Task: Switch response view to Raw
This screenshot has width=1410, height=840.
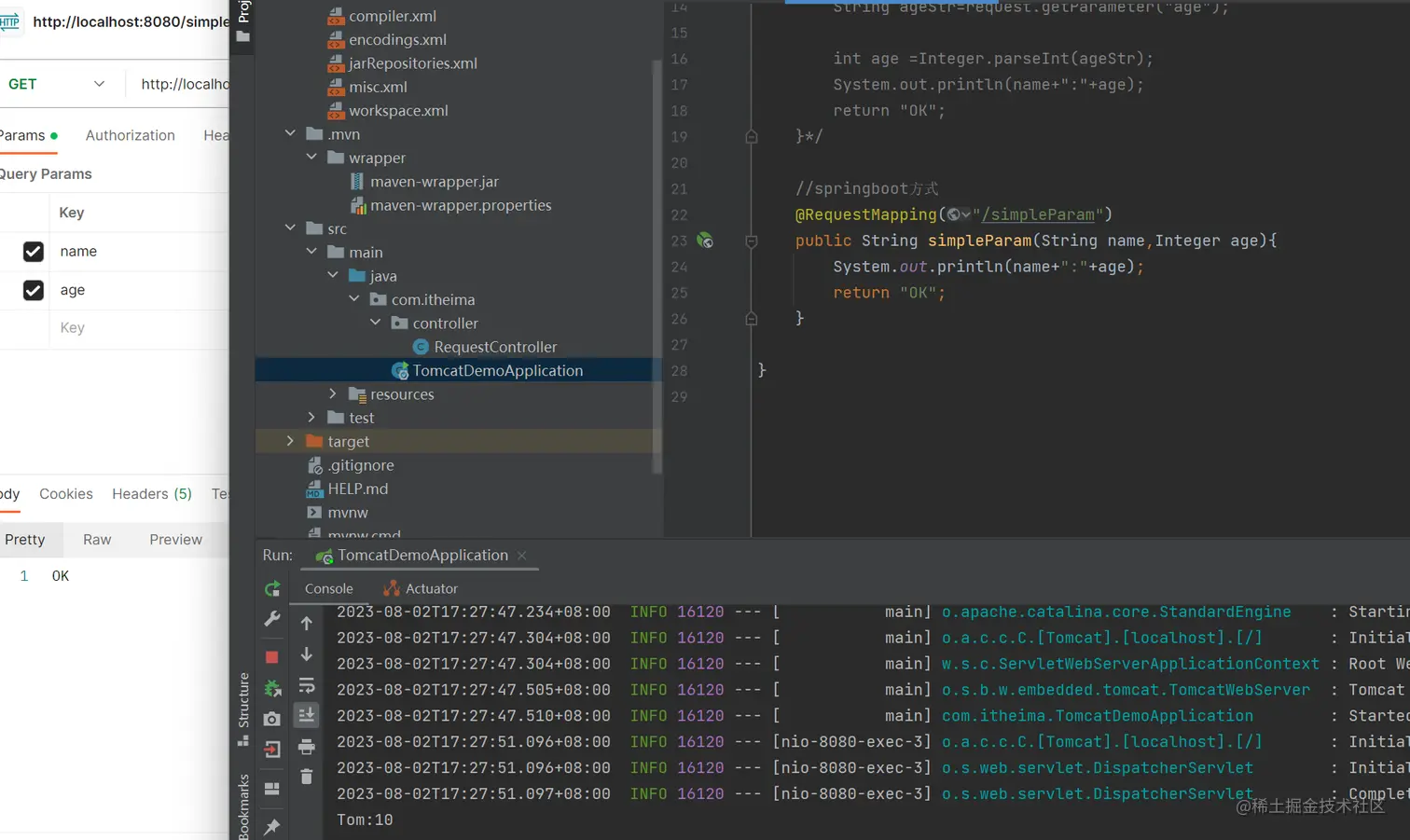Action: 97,540
